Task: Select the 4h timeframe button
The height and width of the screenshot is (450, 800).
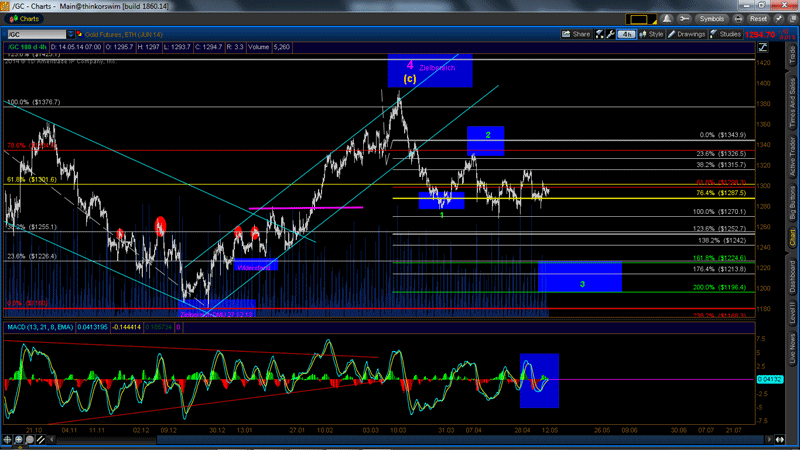Action: [625, 34]
